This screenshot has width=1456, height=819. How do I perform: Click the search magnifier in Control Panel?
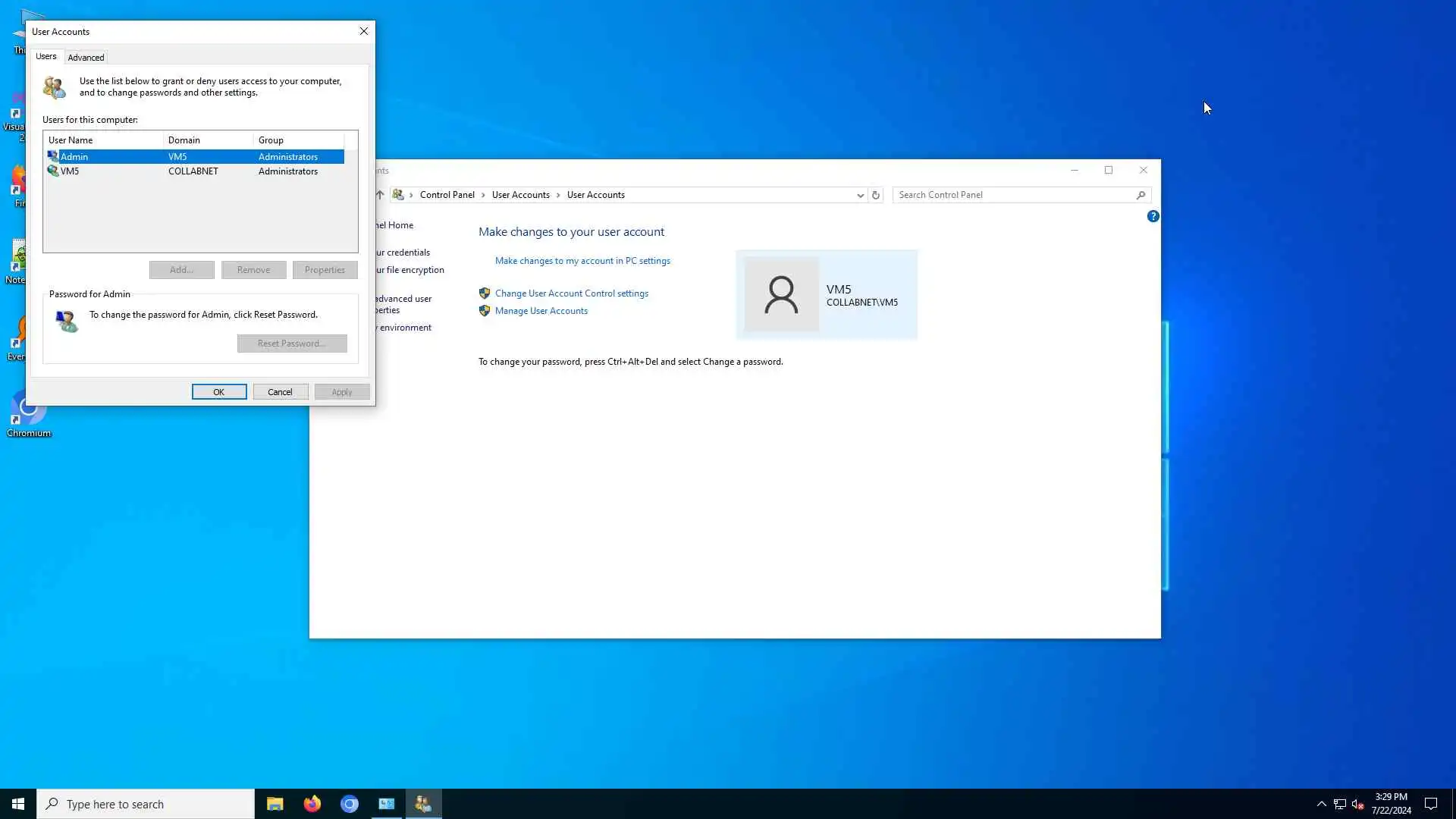pyautogui.click(x=1141, y=195)
